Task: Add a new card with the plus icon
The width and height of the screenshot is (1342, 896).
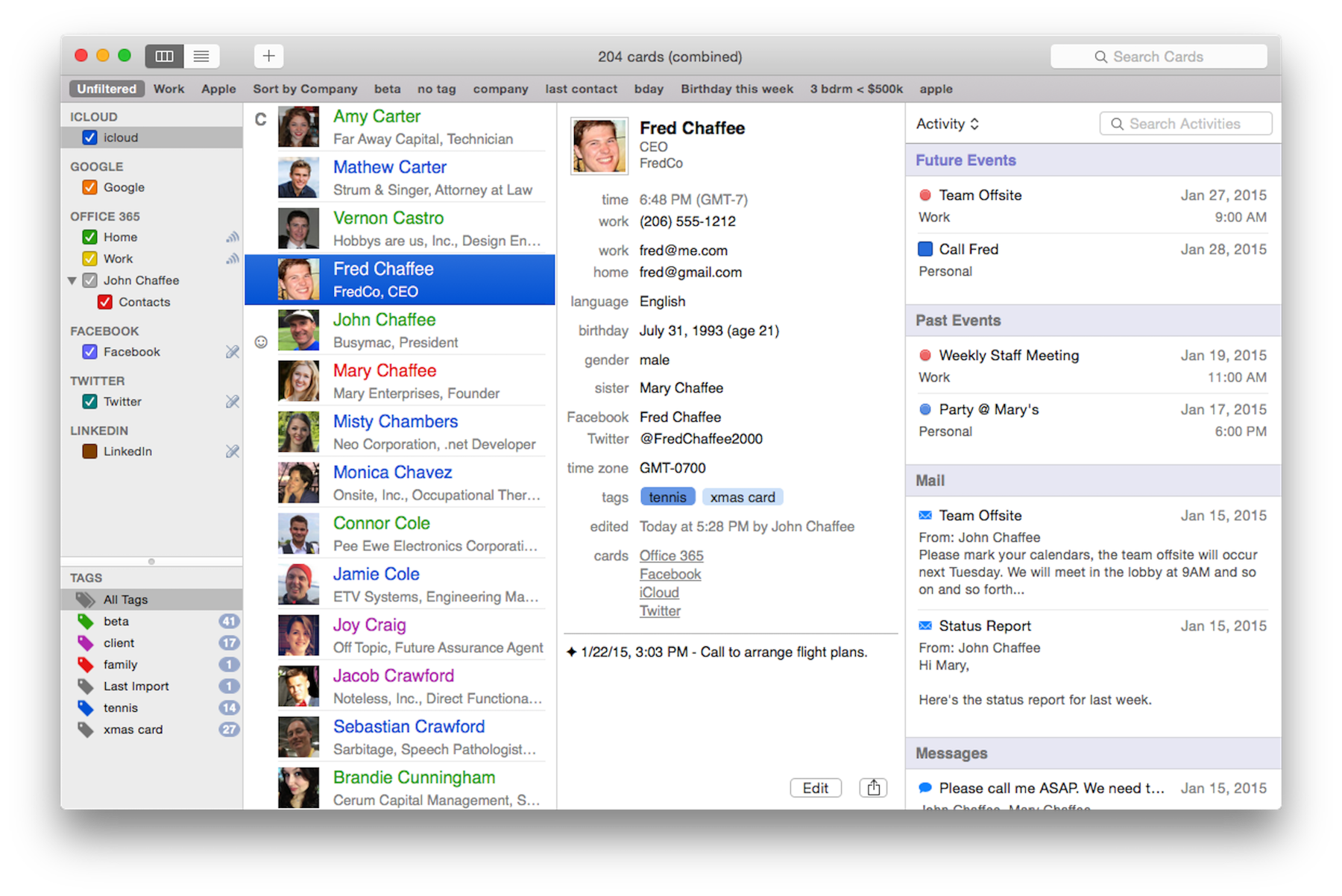Action: point(268,55)
